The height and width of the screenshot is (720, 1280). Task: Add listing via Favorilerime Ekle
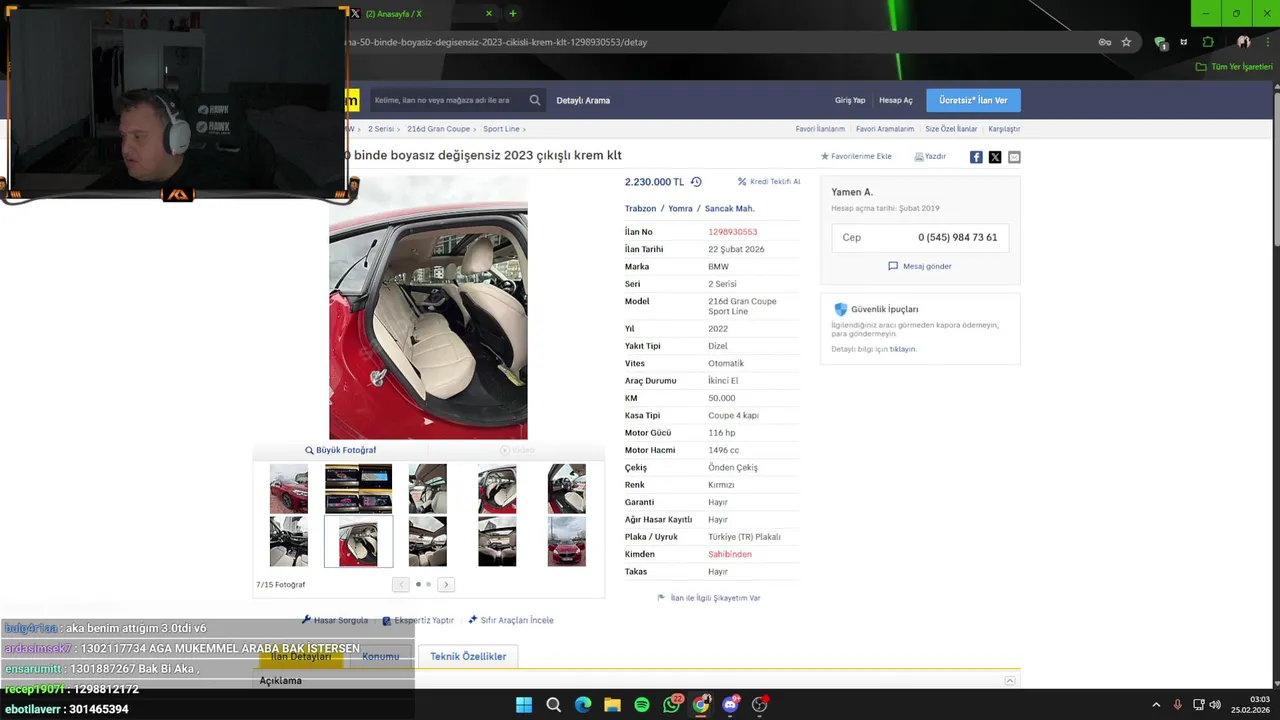point(856,157)
